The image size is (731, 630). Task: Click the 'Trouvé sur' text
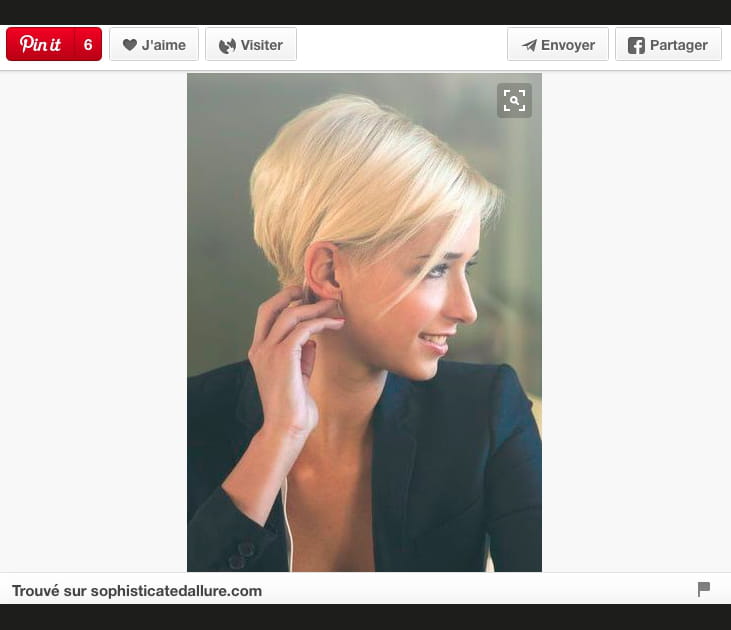tap(49, 591)
